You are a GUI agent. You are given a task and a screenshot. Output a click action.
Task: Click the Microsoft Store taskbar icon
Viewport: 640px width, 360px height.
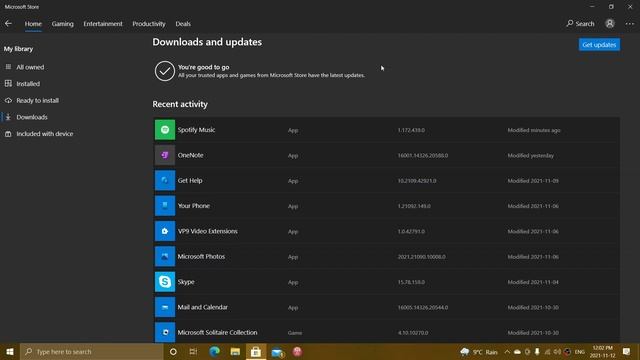click(256, 351)
